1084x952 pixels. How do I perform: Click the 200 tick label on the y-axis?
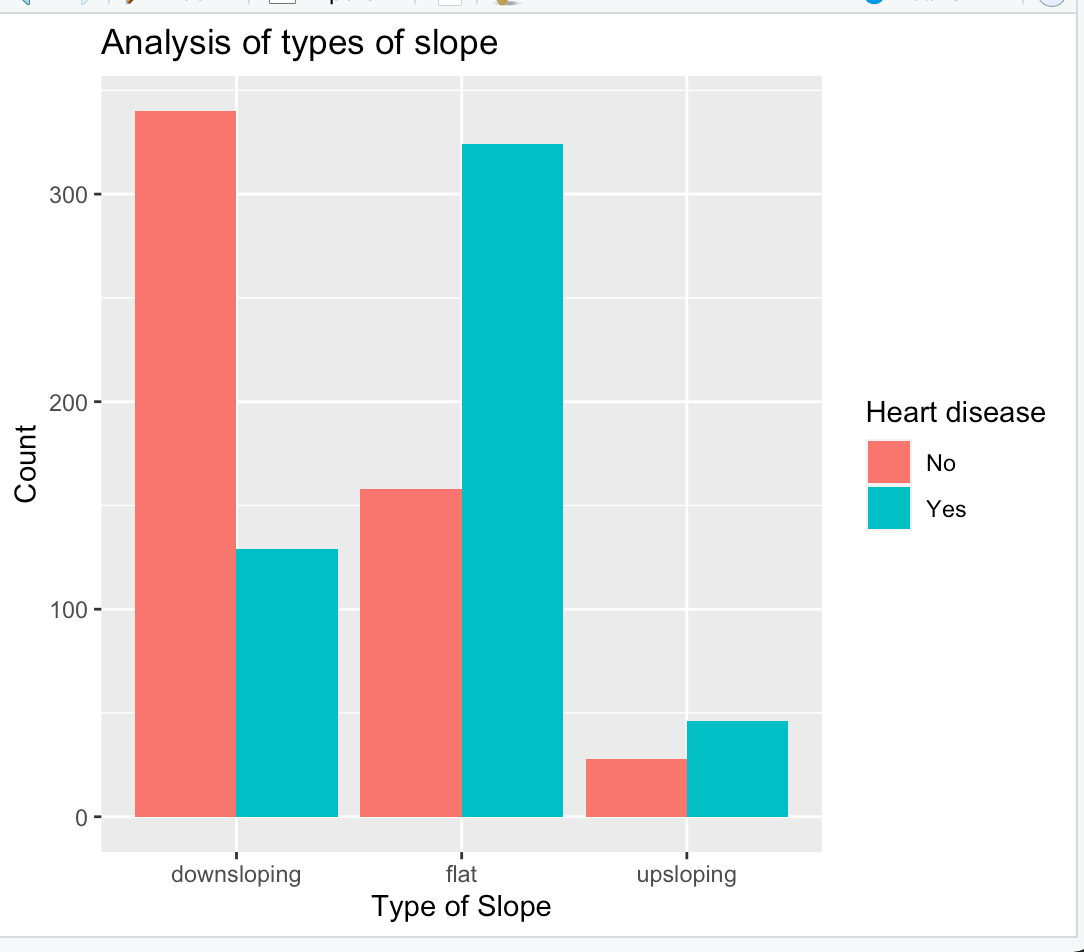pyautogui.click(x=67, y=403)
